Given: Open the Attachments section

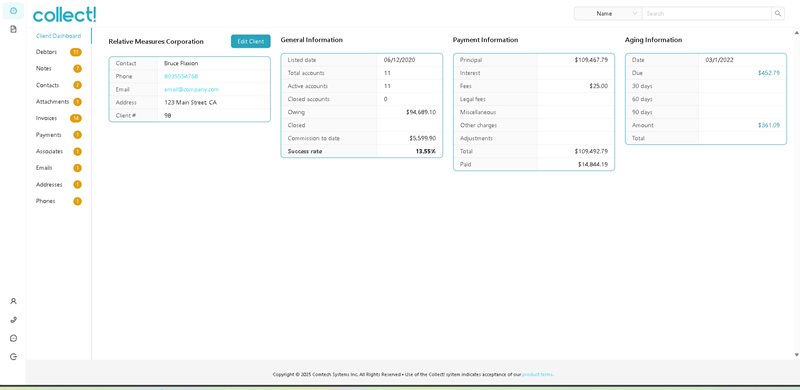Looking at the screenshot, I should (x=52, y=102).
